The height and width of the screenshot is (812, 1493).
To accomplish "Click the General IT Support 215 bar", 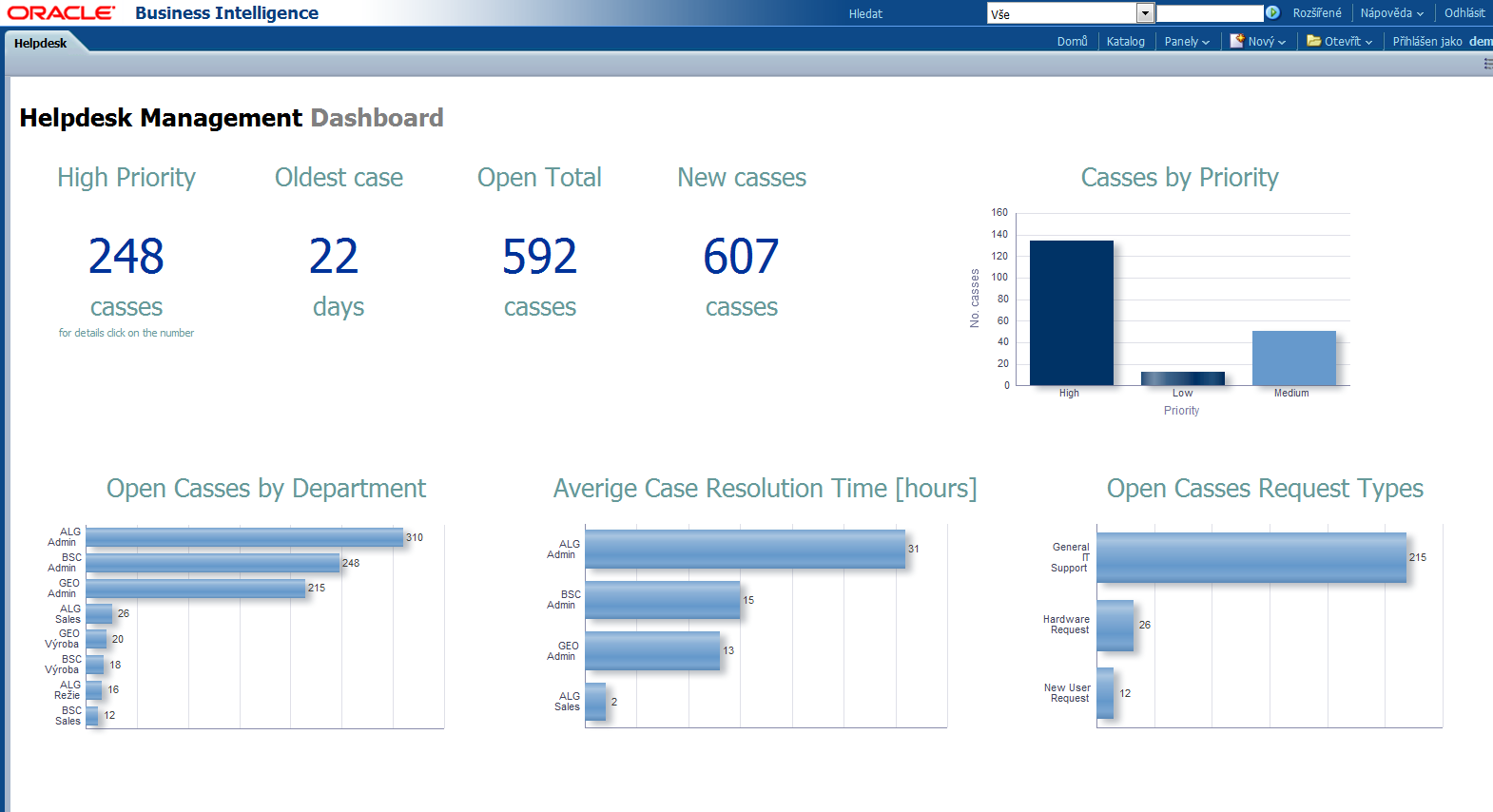I will [x=1251, y=557].
